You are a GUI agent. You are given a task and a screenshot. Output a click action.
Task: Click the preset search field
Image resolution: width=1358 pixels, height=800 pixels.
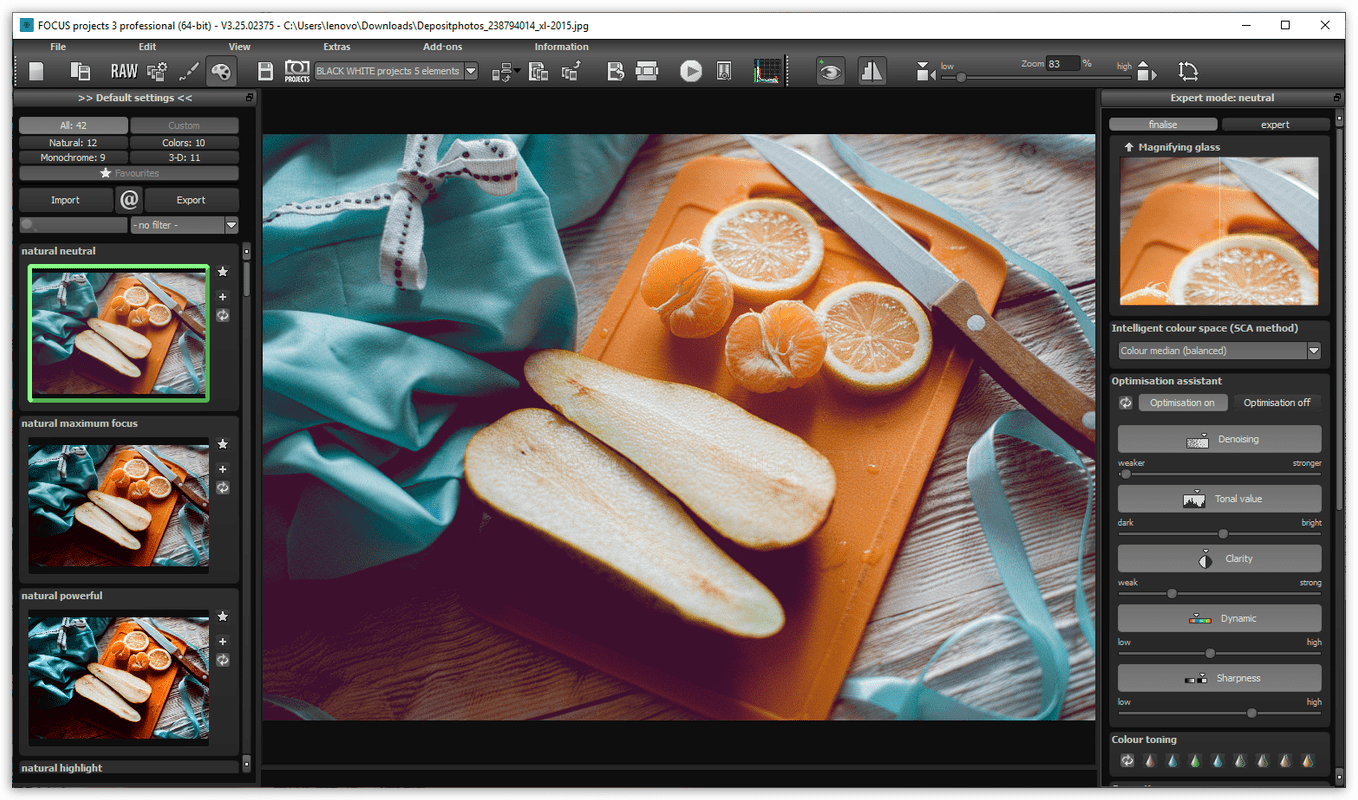[x=73, y=226]
